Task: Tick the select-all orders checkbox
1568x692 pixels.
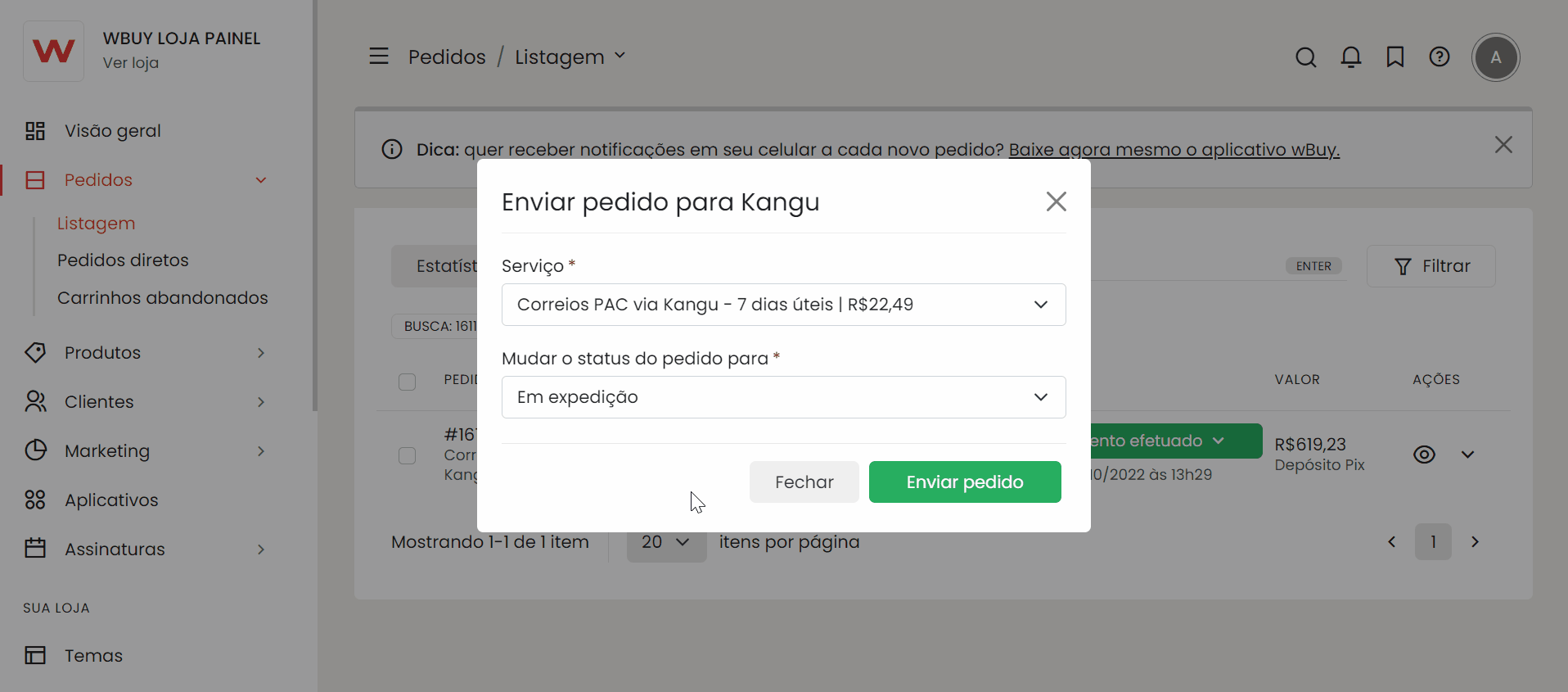Action: (407, 382)
